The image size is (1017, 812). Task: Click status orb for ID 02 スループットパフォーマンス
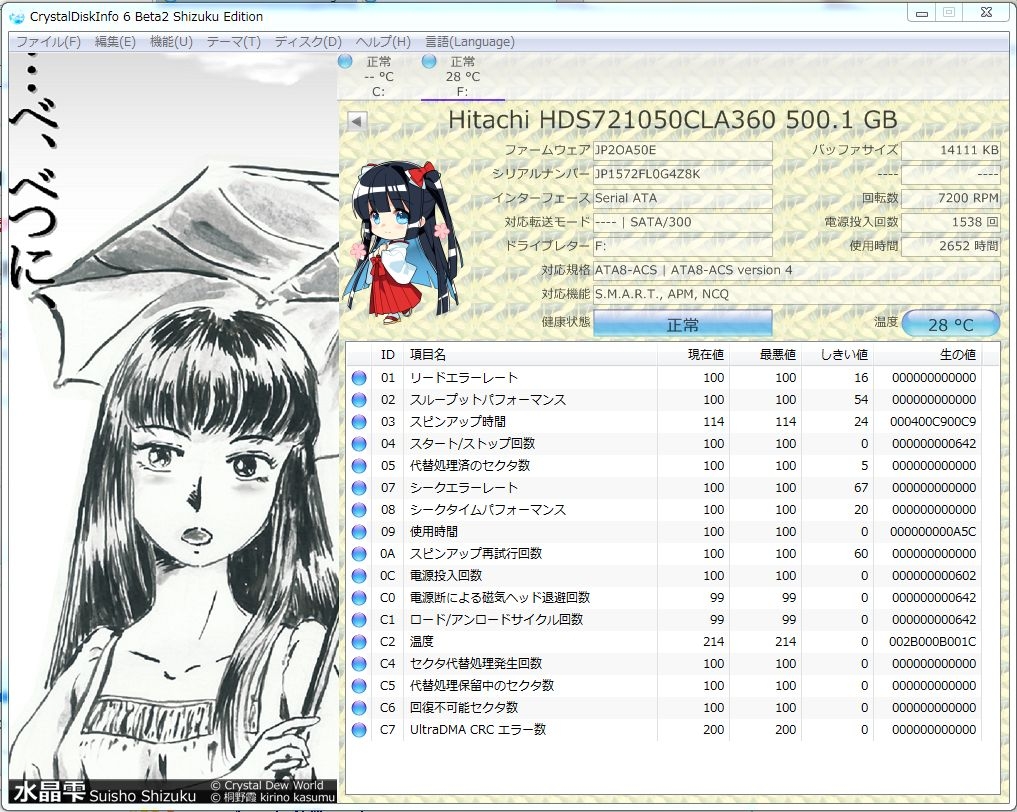[359, 400]
